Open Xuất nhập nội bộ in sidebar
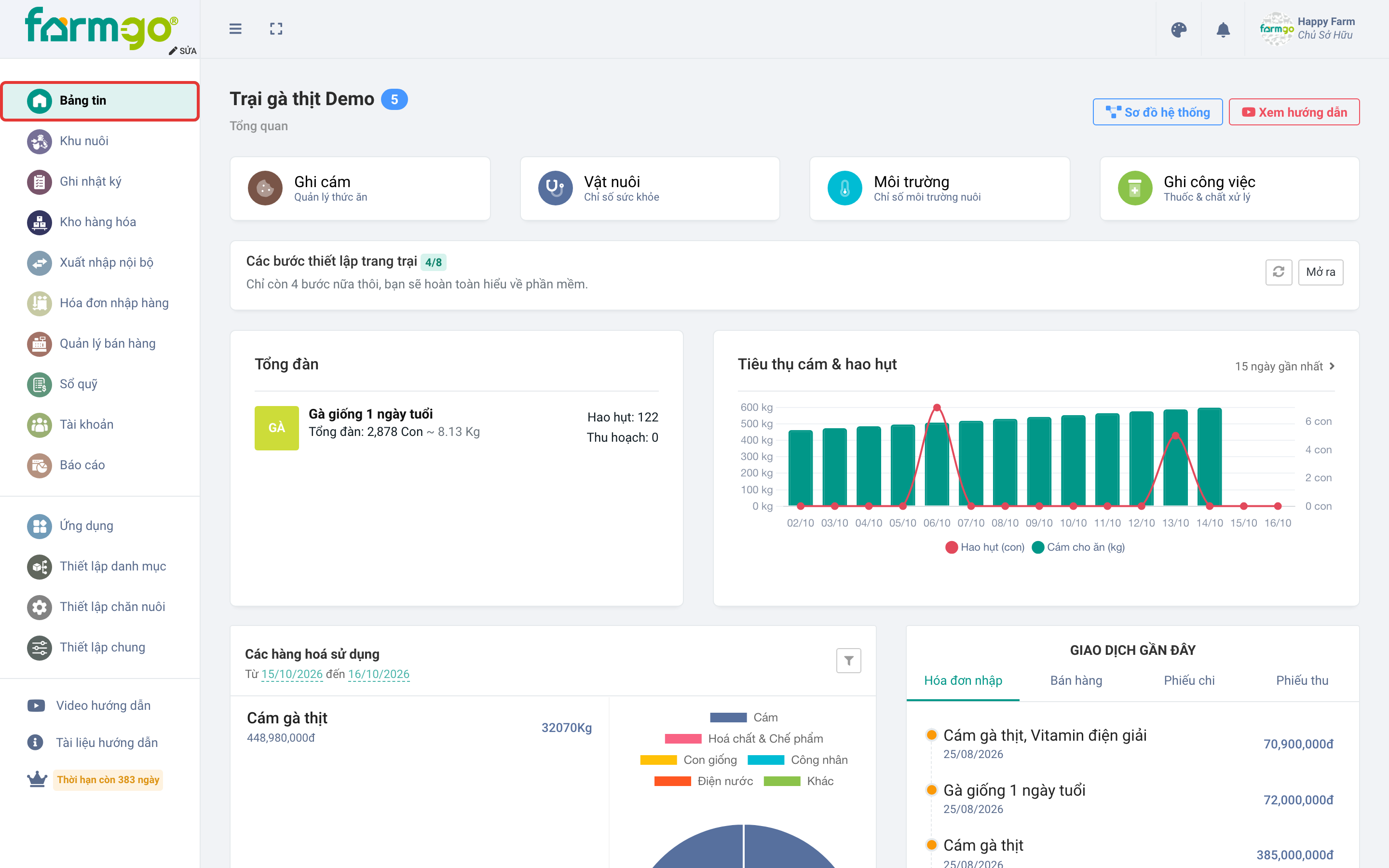Image resolution: width=1389 pixels, height=868 pixels. point(100,262)
